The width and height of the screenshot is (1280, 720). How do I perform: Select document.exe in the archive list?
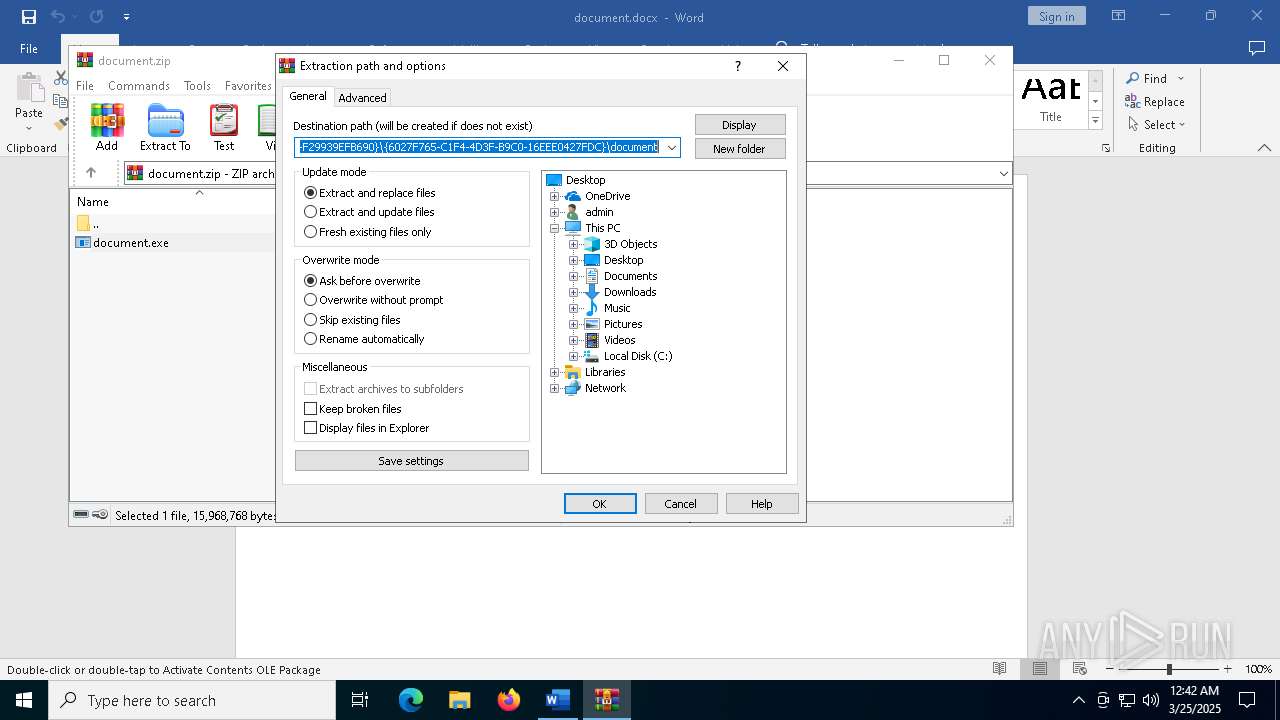click(x=131, y=243)
